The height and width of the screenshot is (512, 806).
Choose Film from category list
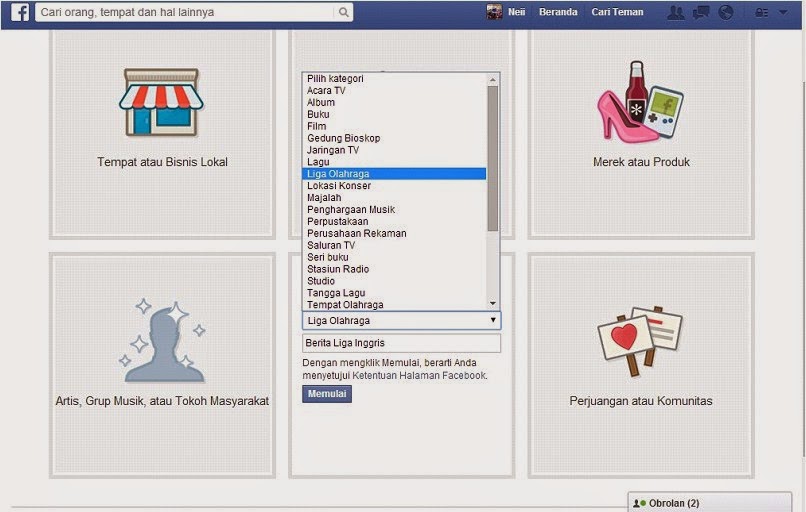point(394,126)
